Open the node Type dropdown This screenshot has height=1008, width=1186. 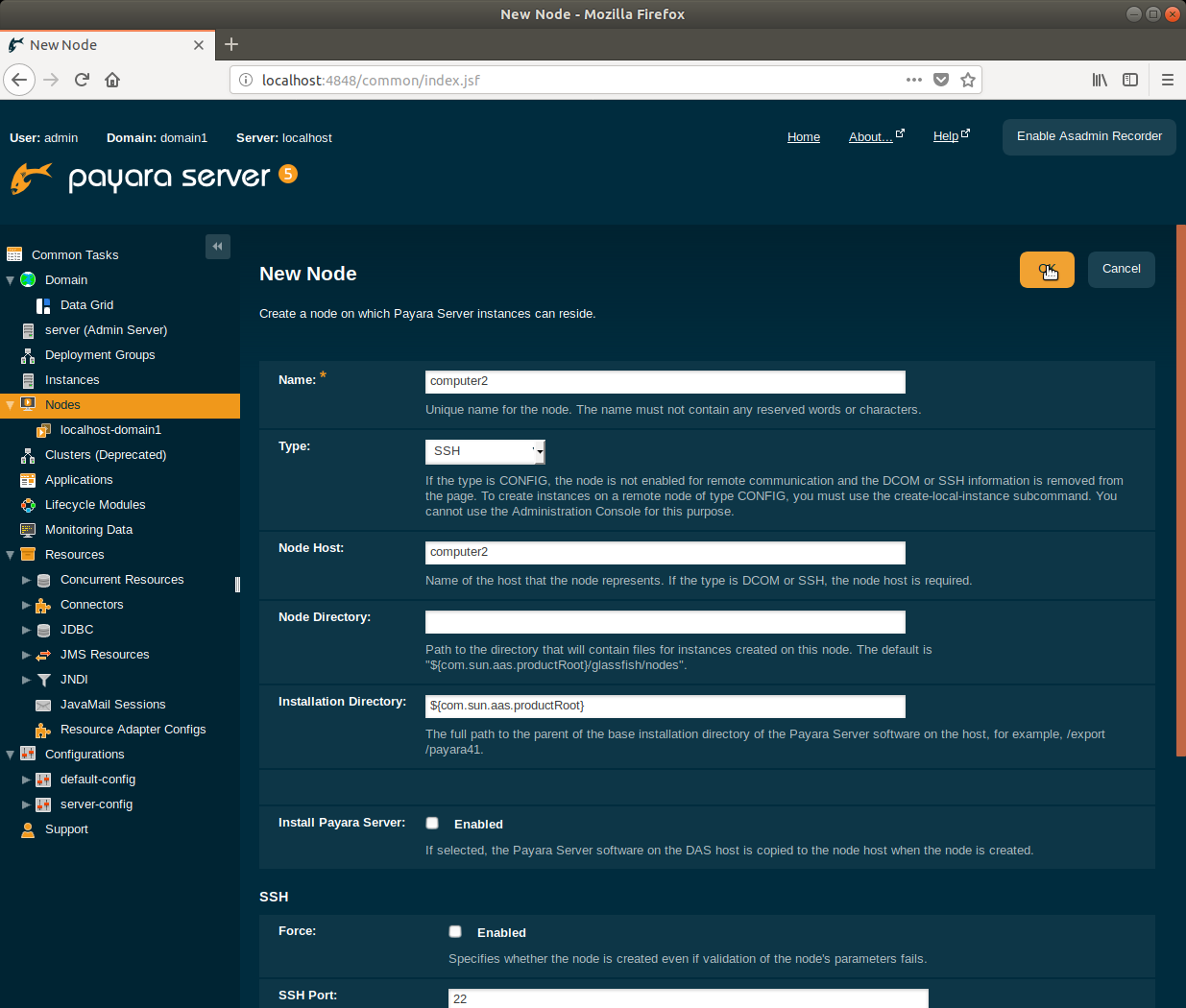(485, 451)
